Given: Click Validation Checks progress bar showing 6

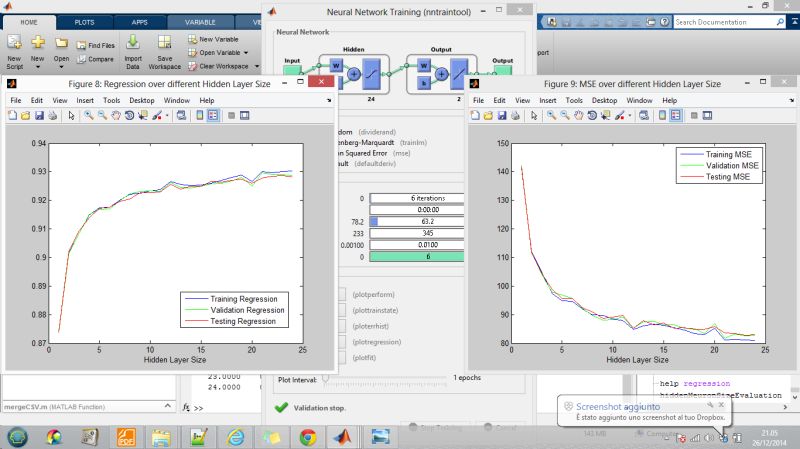Looking at the screenshot, I should click(416, 256).
